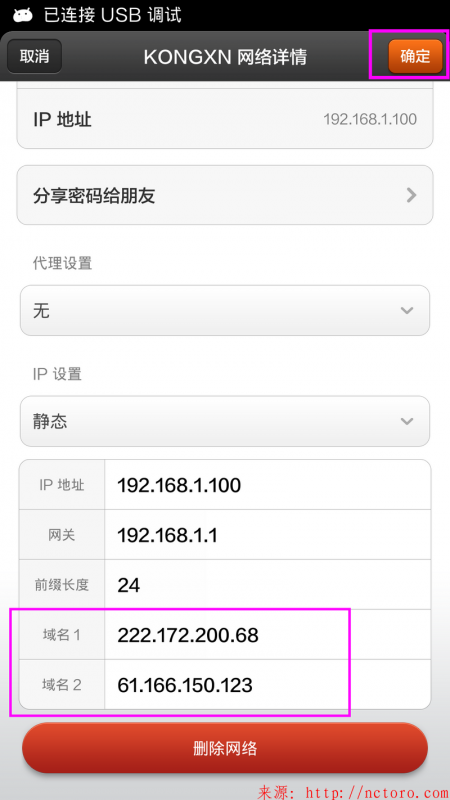The image size is (450, 800).
Task: Edit the prefix length field 24
Action: pyautogui.click(x=267, y=585)
